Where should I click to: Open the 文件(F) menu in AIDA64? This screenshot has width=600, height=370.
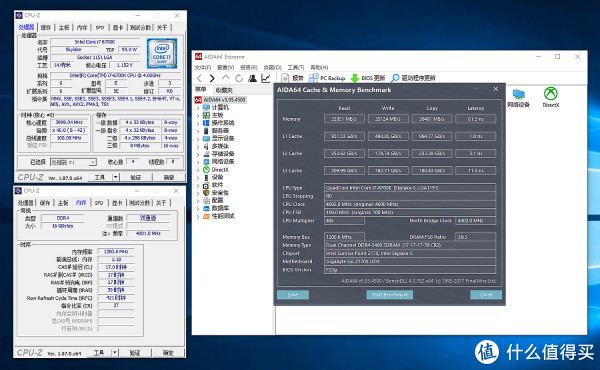(x=202, y=67)
